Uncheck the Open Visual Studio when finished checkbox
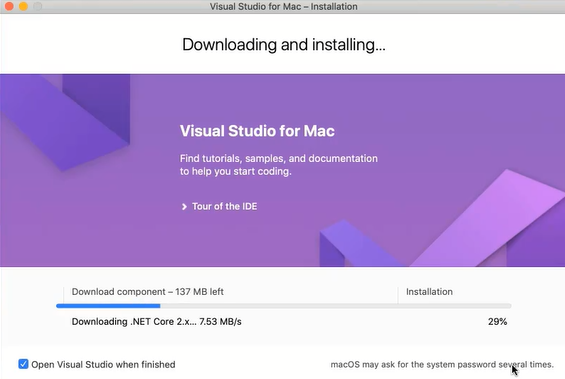The width and height of the screenshot is (565, 379). click(x=23, y=364)
